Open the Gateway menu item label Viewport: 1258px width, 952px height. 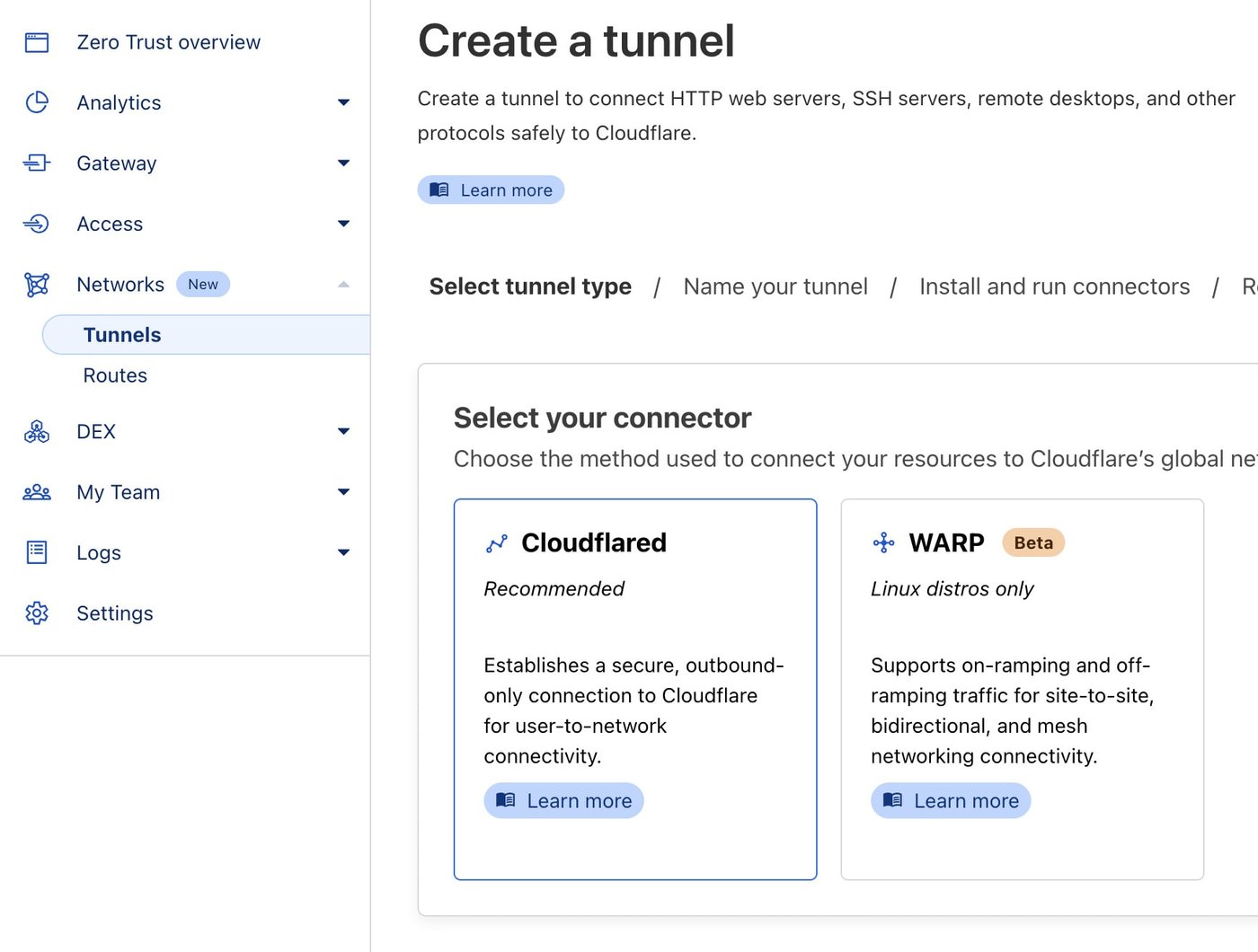pos(117,163)
